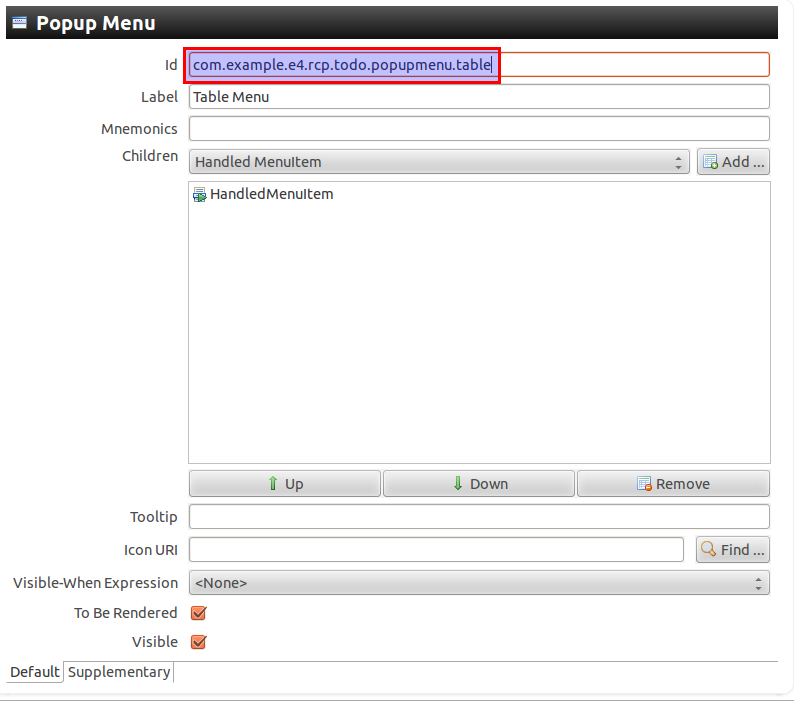Screen dimensions: 794x702
Task: Select the Default tab
Action: (35, 672)
